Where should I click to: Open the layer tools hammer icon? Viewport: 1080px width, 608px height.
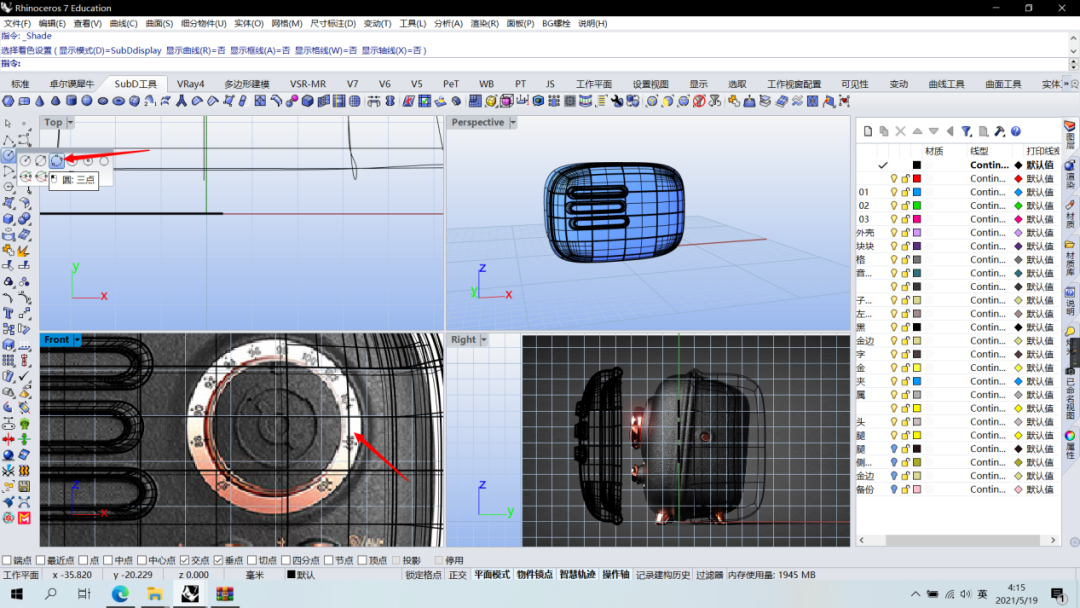click(x=999, y=131)
